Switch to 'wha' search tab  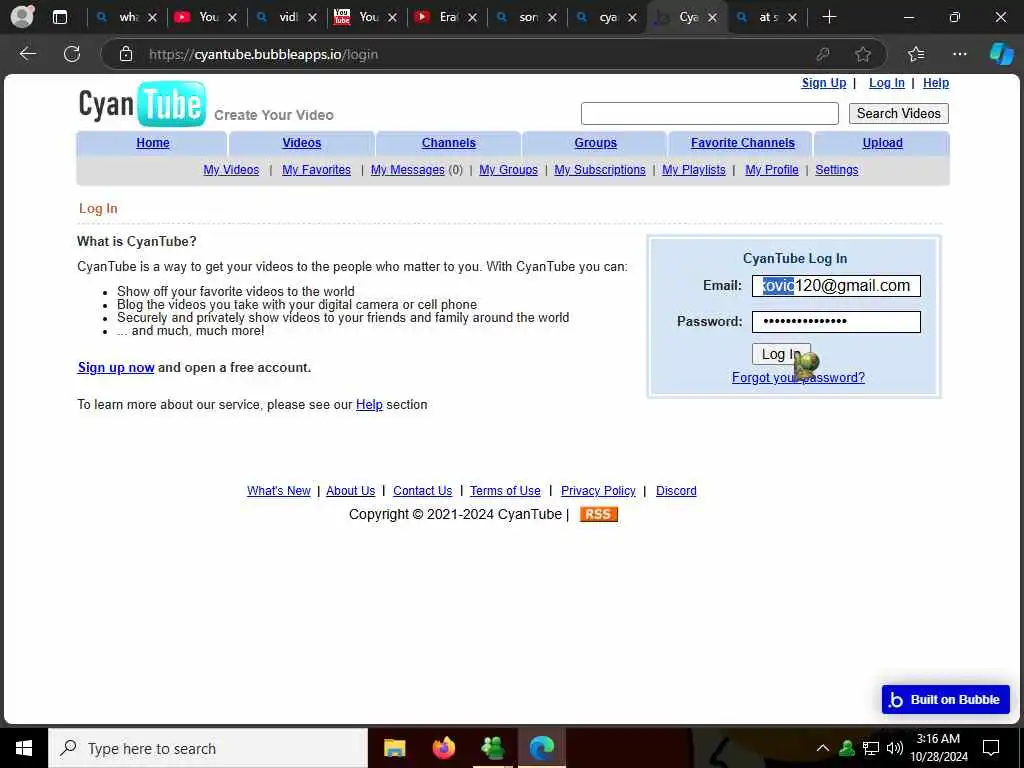(127, 18)
